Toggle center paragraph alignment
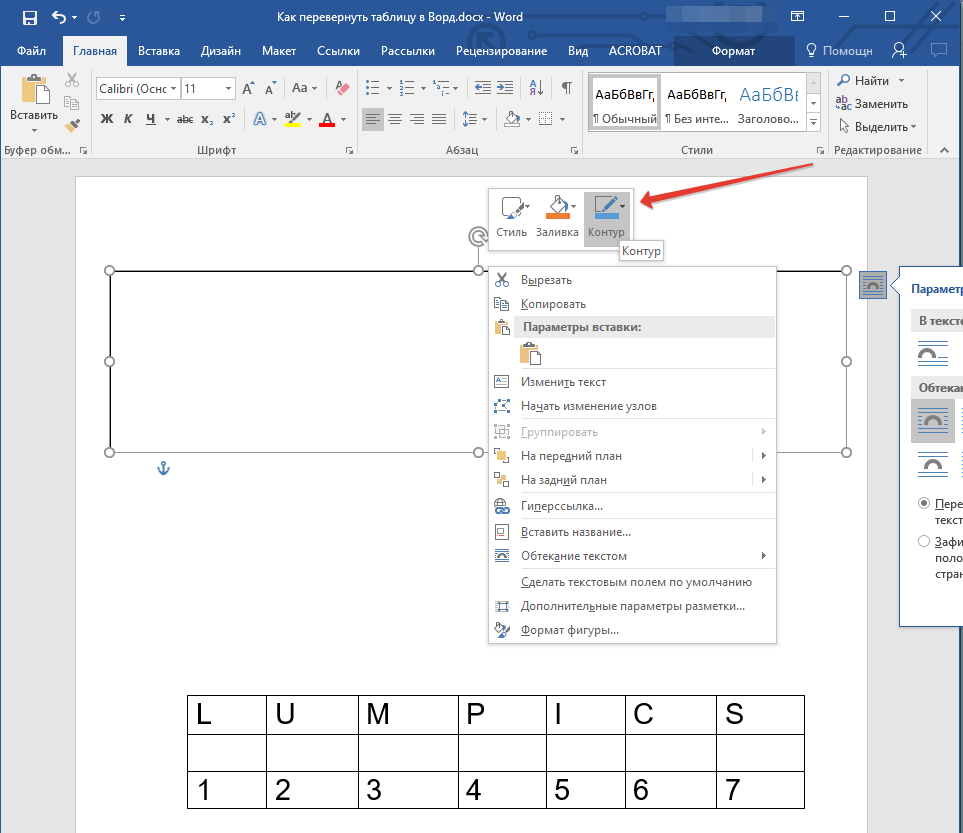Screen dimensions: 963x833 [x=395, y=120]
